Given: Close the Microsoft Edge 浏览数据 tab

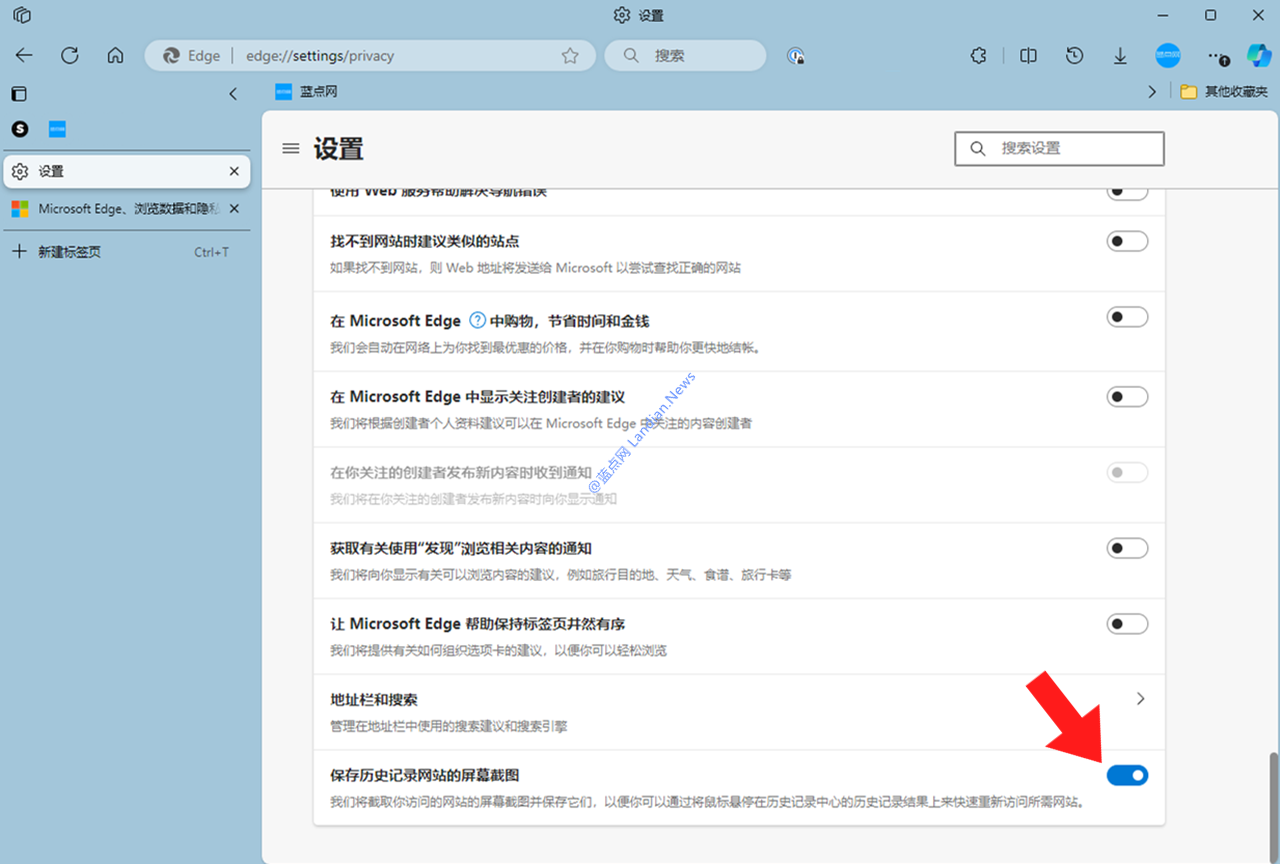Looking at the screenshot, I should [x=234, y=209].
